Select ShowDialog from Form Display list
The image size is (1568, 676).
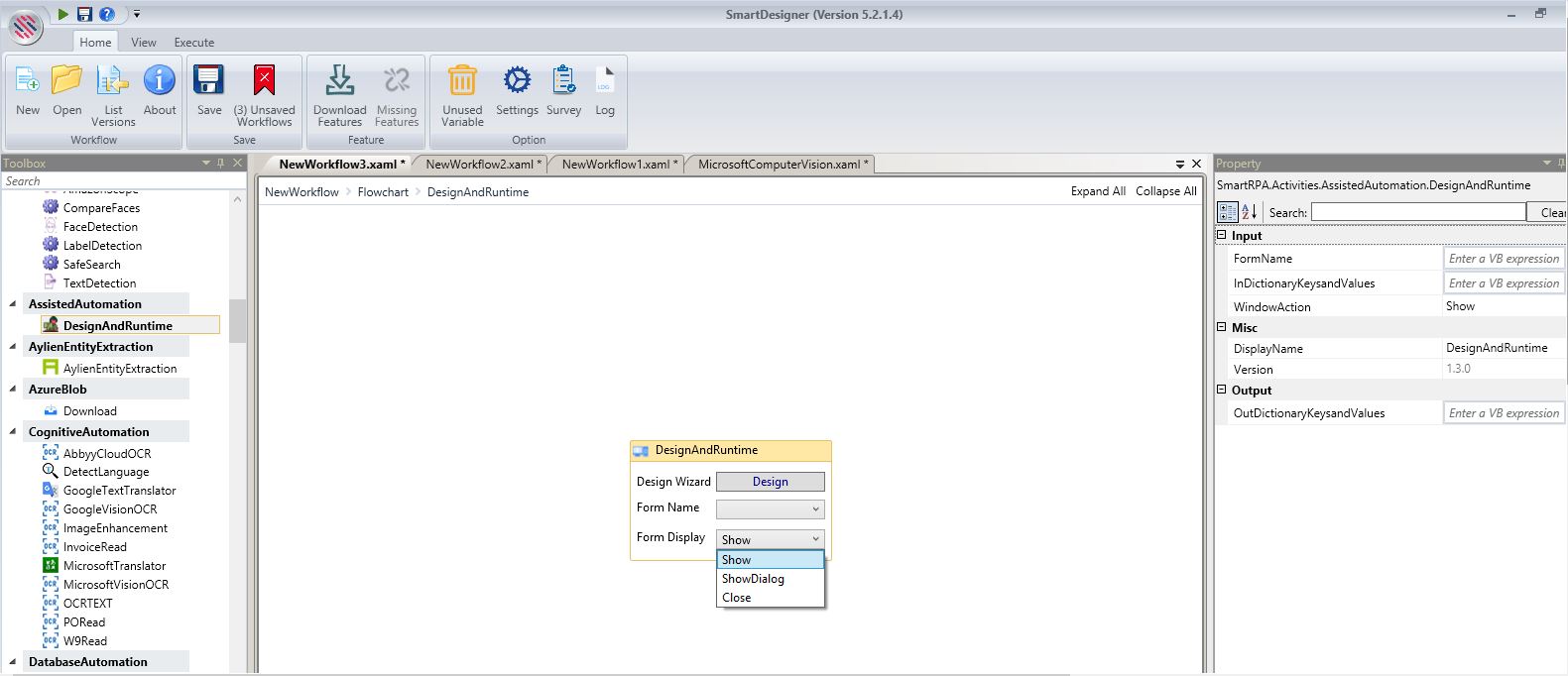point(753,579)
